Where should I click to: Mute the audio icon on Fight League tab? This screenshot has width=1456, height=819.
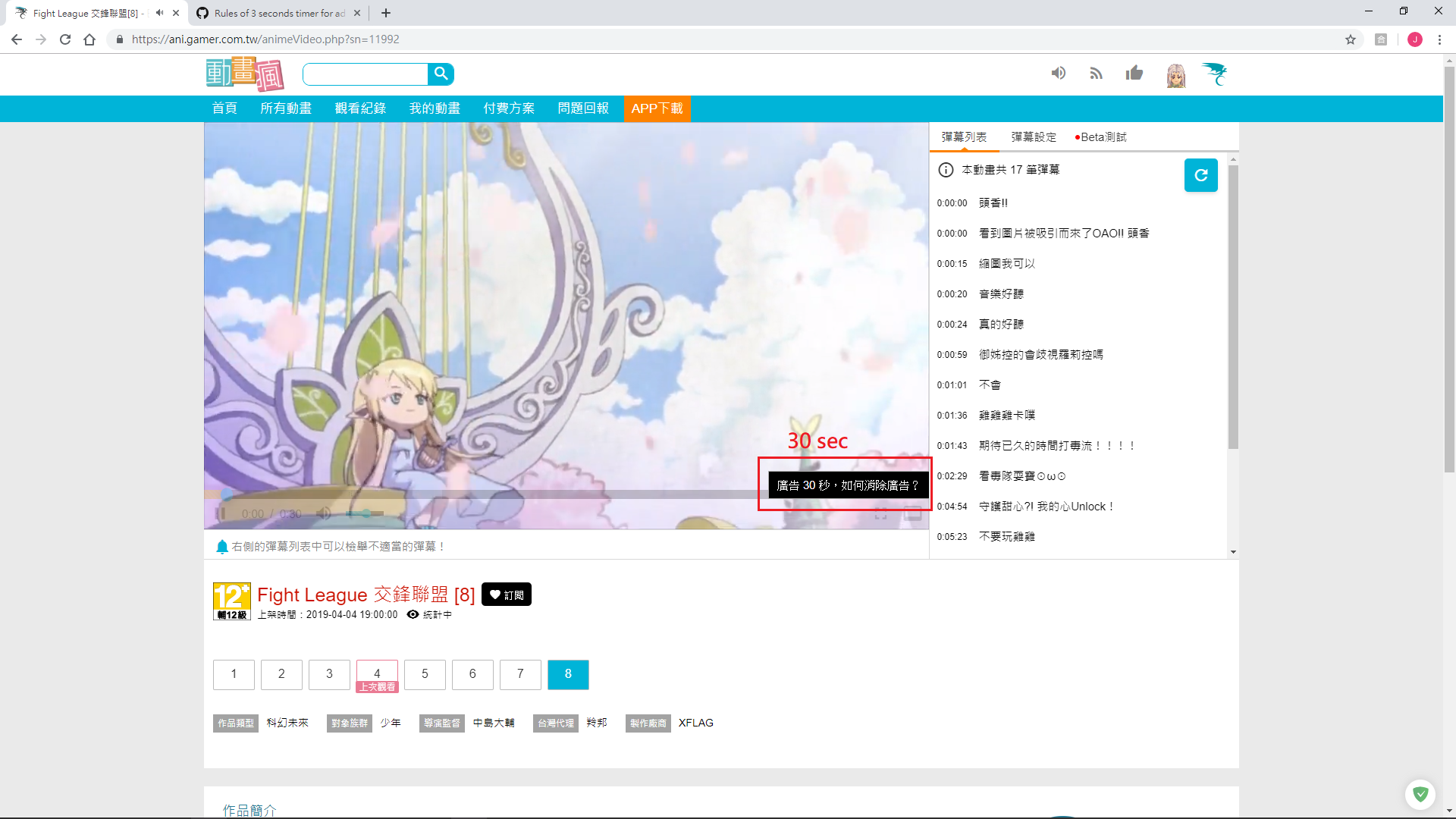[159, 13]
